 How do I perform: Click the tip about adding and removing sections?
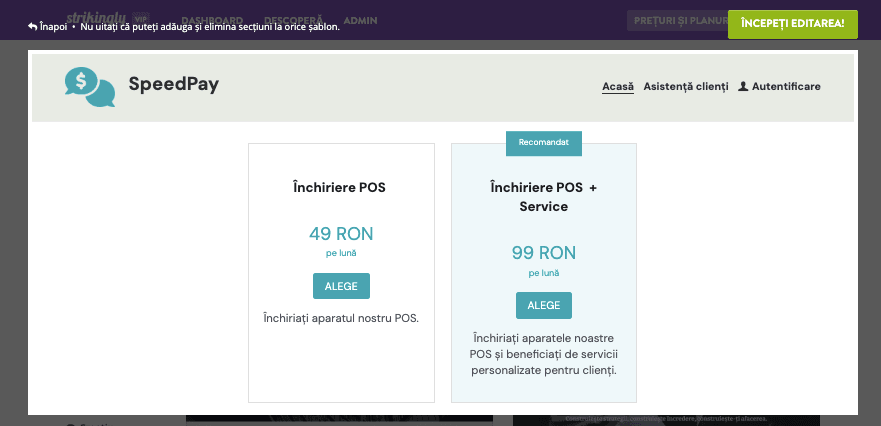pos(210,26)
